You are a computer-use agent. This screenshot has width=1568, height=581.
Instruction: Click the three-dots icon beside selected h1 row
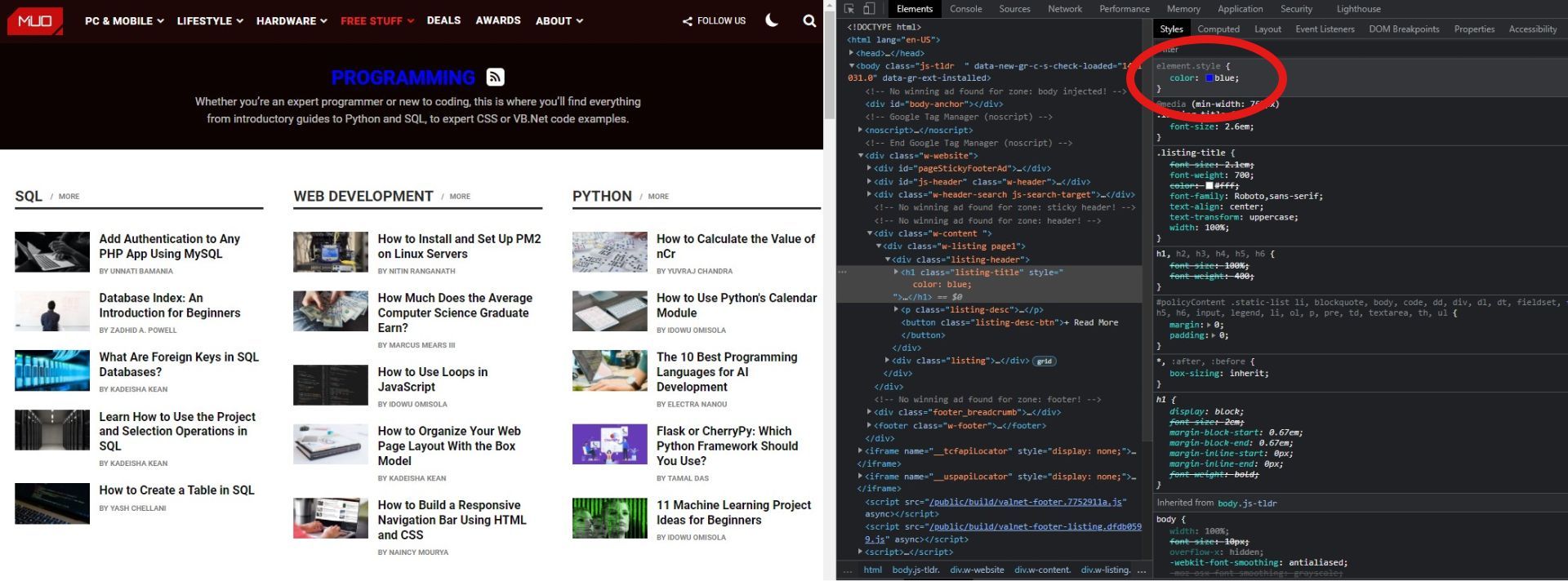point(843,272)
